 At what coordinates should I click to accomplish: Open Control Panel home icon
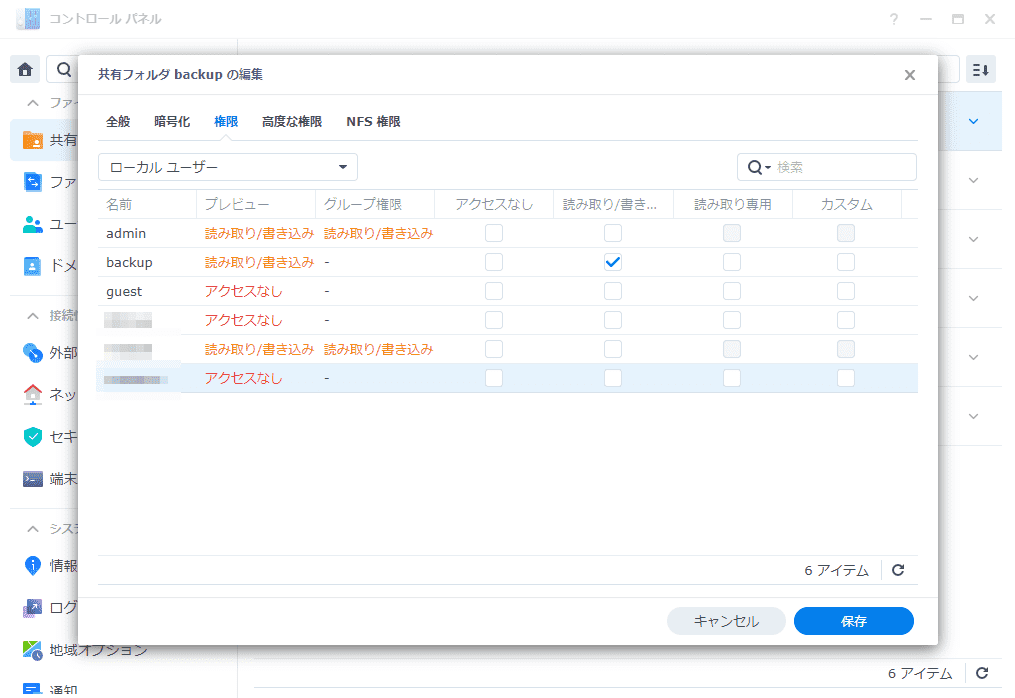point(25,69)
